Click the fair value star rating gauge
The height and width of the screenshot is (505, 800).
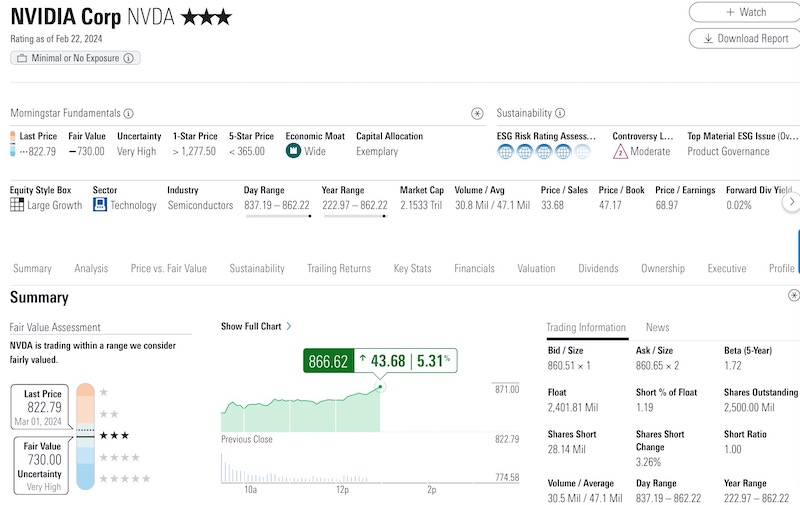pyautogui.click(x=85, y=436)
